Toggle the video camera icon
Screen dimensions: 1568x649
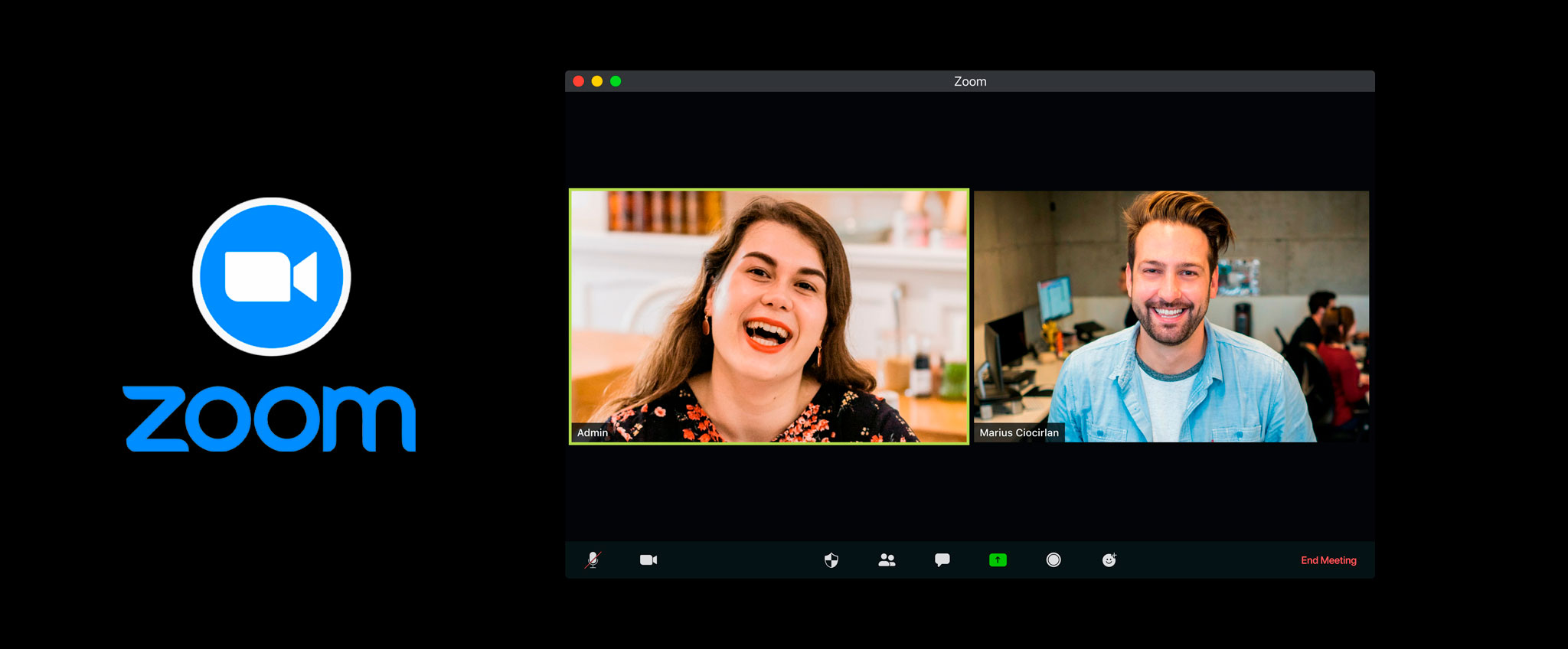[x=648, y=560]
